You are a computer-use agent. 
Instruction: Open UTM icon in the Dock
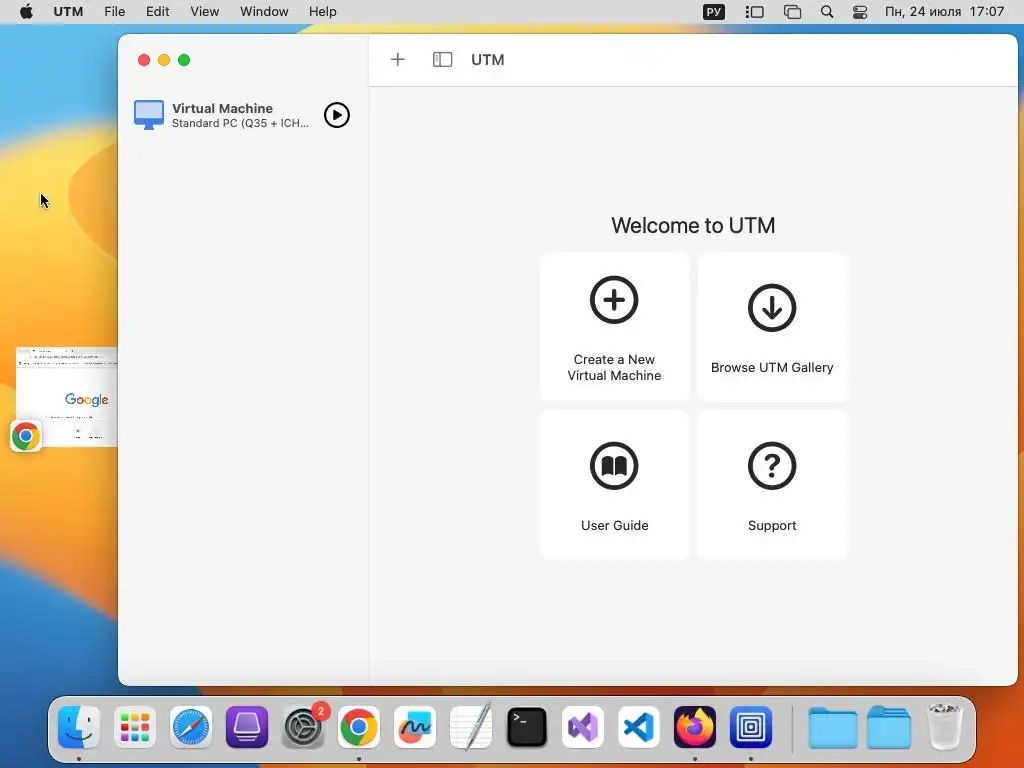751,727
